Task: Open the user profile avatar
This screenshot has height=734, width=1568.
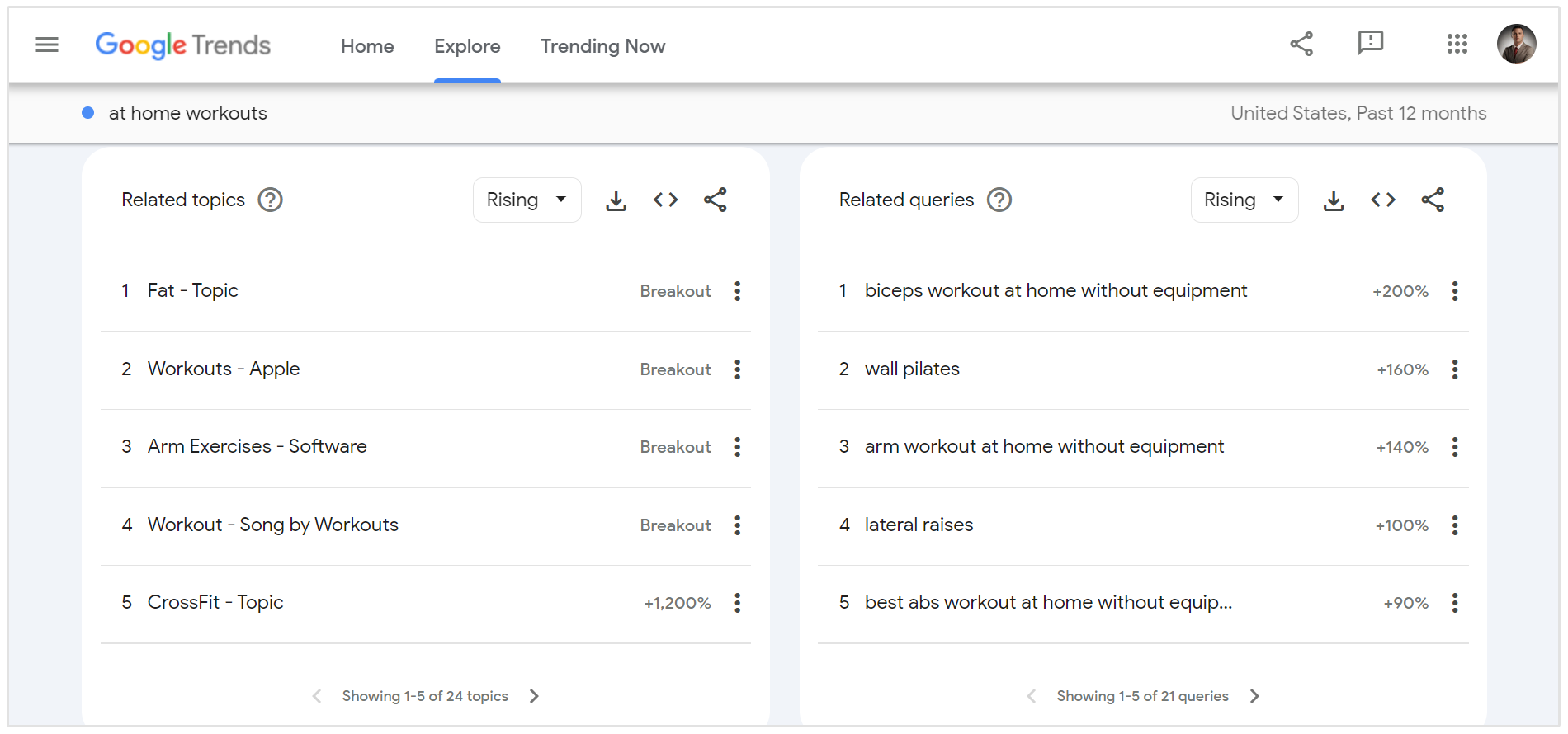Action: tap(1516, 44)
